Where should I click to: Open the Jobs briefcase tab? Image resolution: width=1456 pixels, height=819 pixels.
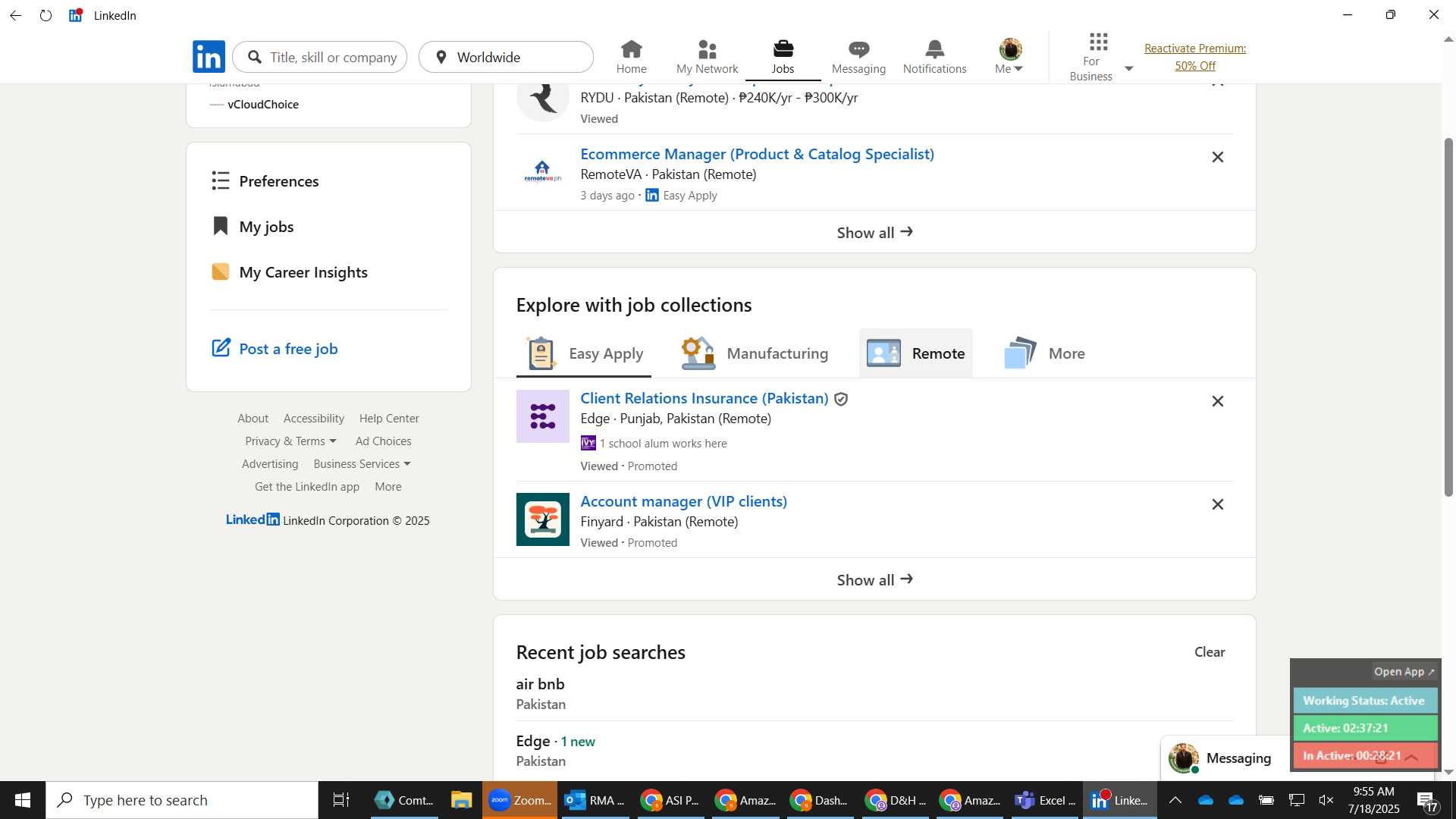coord(783,57)
